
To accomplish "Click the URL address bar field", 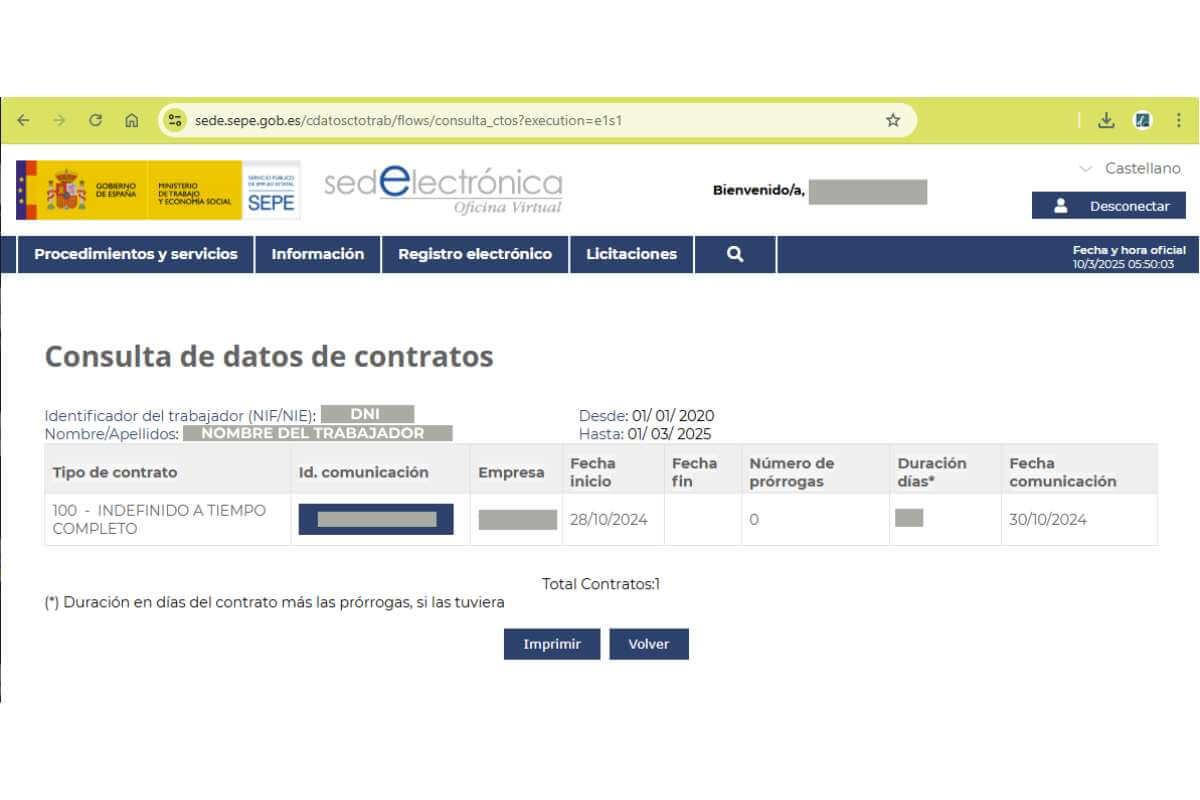I will 530,120.
